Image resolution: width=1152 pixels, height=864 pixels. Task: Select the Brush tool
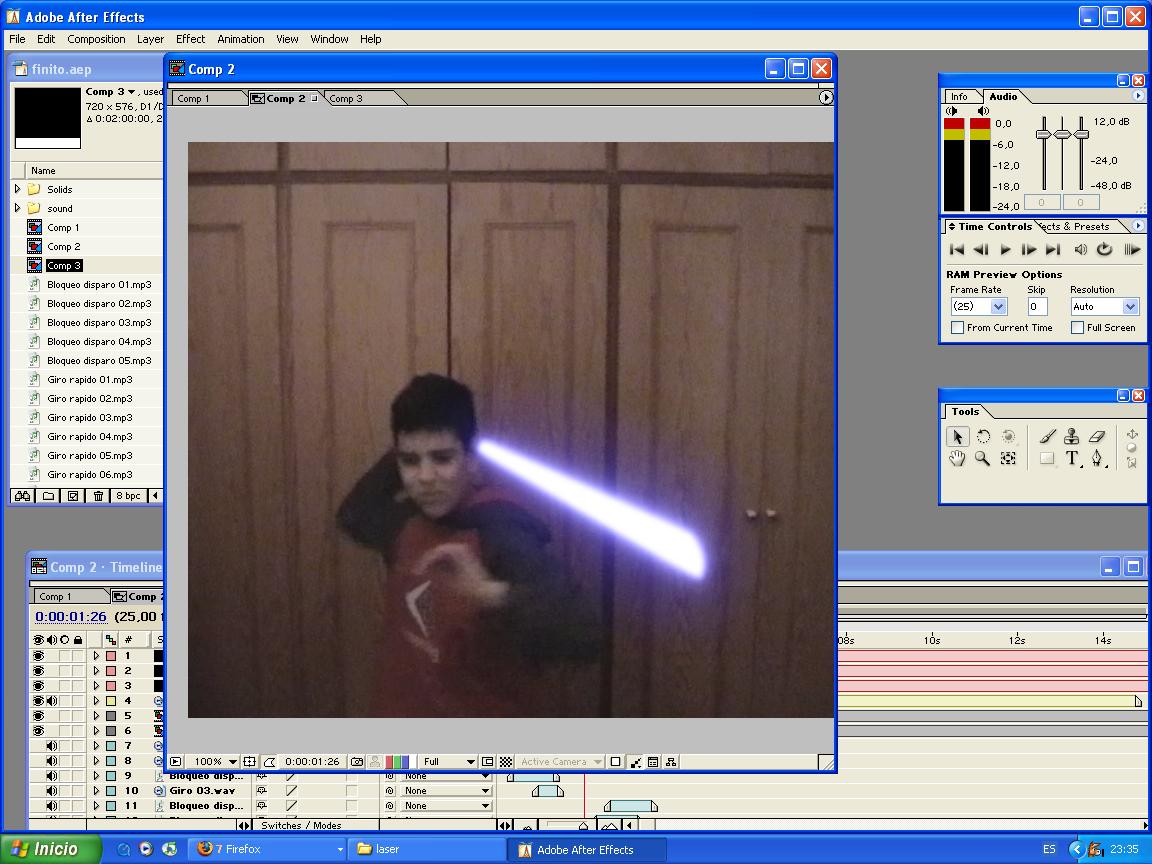pyautogui.click(x=1048, y=437)
